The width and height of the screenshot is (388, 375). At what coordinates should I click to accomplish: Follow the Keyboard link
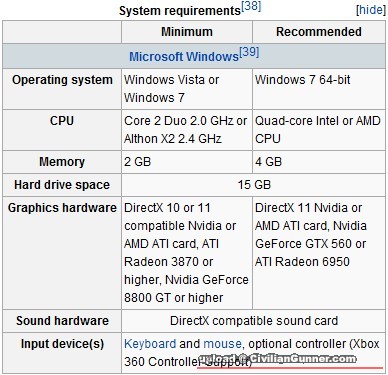pos(150,344)
